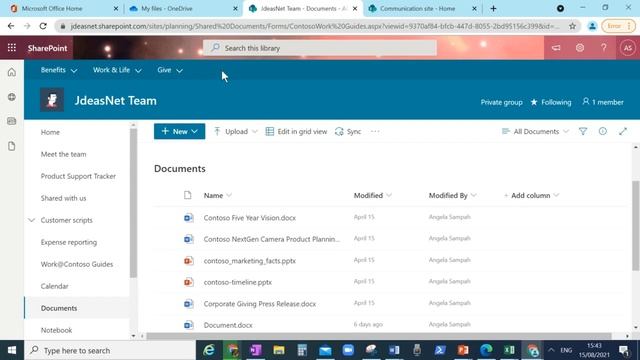
Task: Open the Help question mark icon
Action: (x=604, y=48)
